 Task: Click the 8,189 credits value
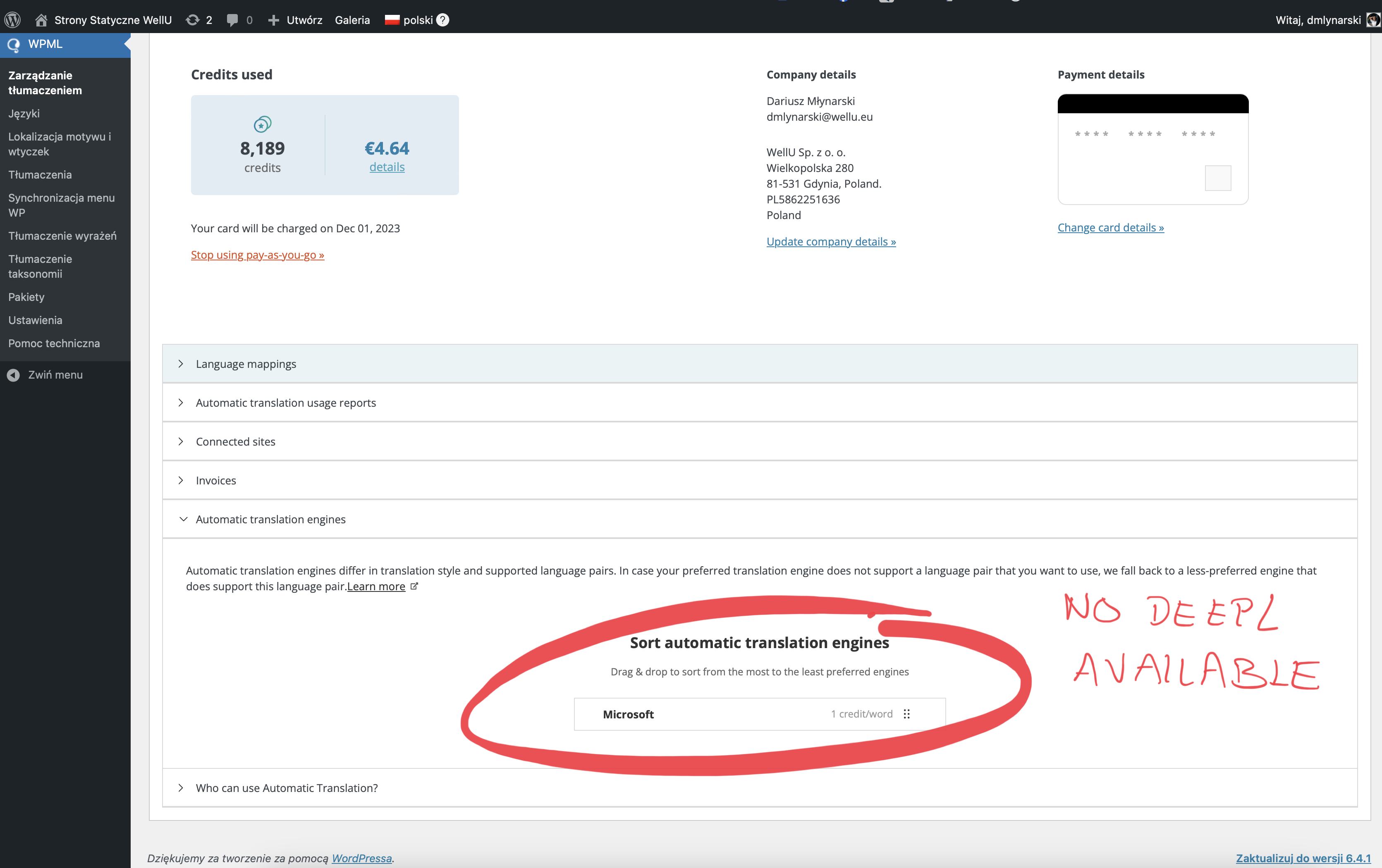262,148
